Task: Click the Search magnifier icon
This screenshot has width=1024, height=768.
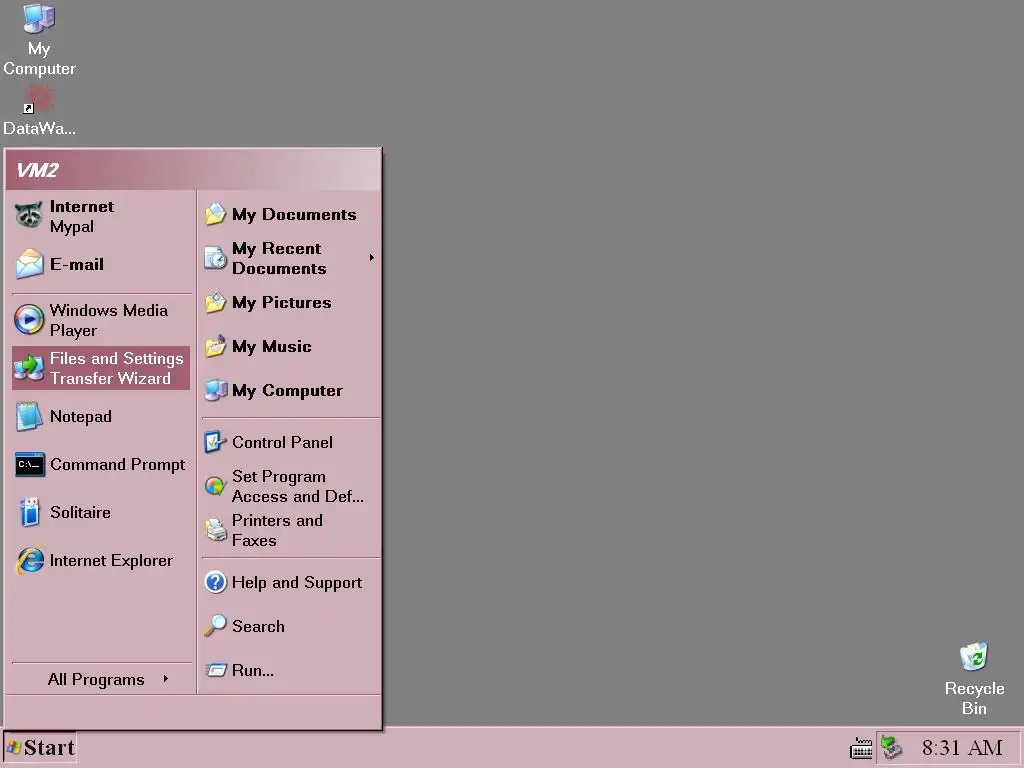Action: (216, 626)
